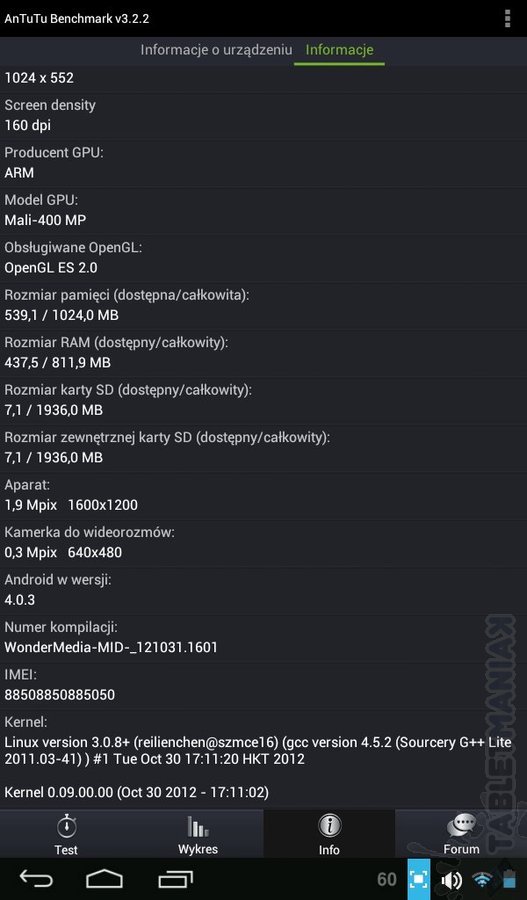The image size is (527, 900).
Task: Tap the volume speaker icon
Action: 451,879
